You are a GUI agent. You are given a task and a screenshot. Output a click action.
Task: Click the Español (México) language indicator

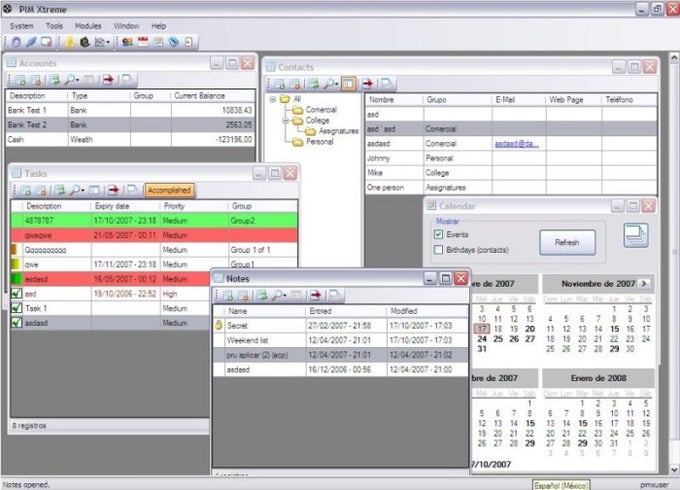pos(561,485)
